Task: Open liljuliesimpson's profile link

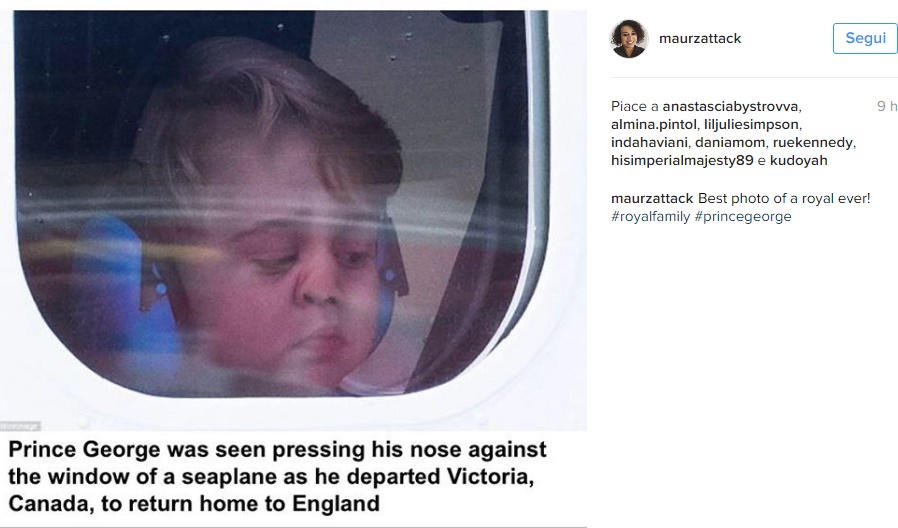Action: coord(751,124)
